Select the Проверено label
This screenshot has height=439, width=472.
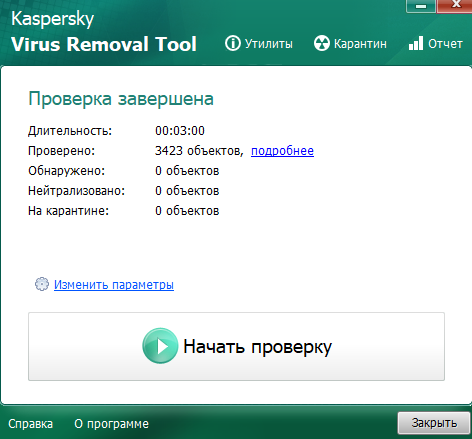[62, 151]
